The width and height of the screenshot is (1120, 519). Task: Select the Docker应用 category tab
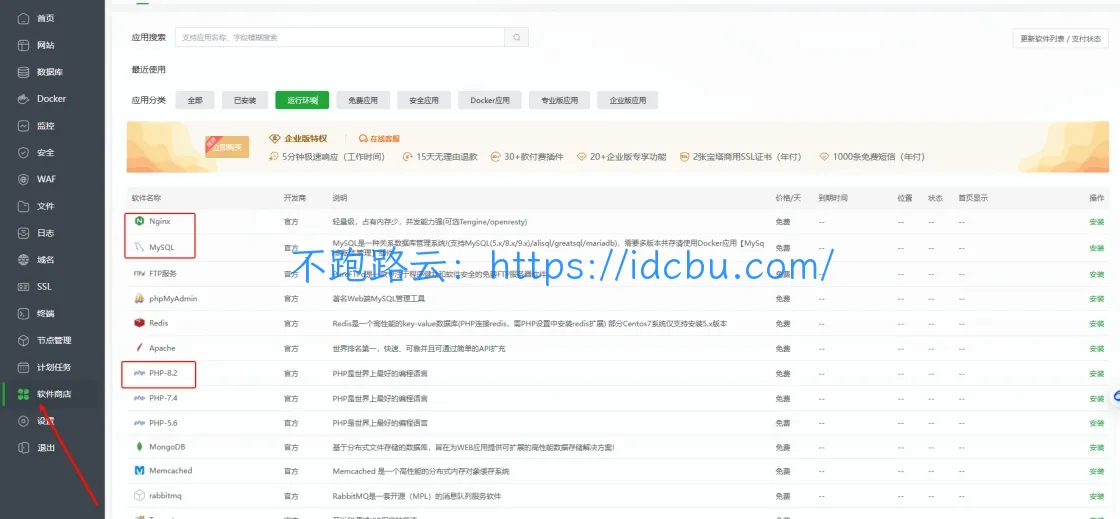coord(490,100)
